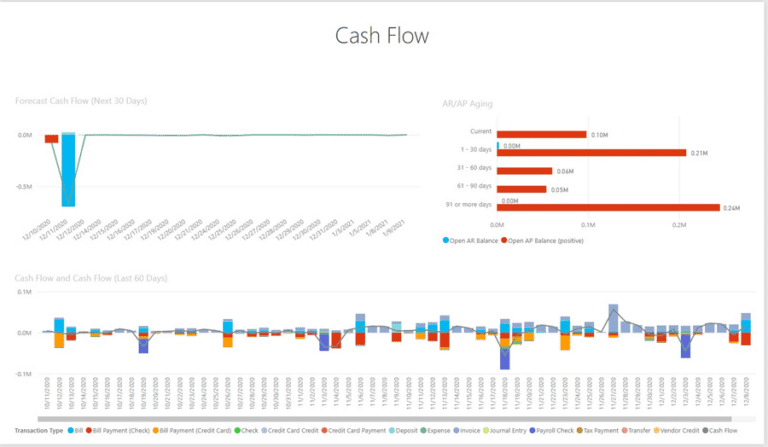Click the Bill legend marker
This screenshot has width=768, height=447.
[72, 430]
